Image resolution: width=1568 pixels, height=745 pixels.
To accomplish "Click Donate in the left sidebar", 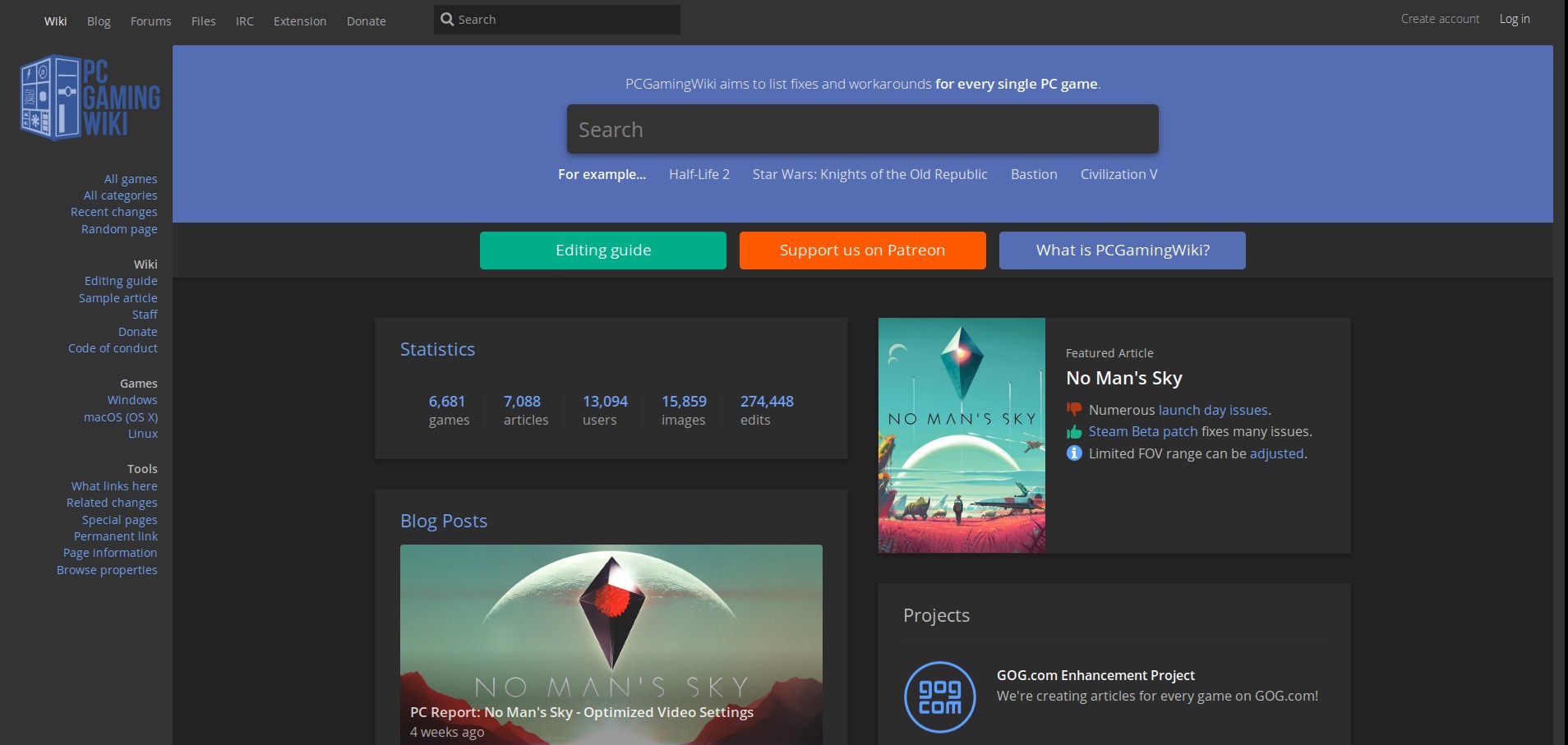I will (138, 332).
